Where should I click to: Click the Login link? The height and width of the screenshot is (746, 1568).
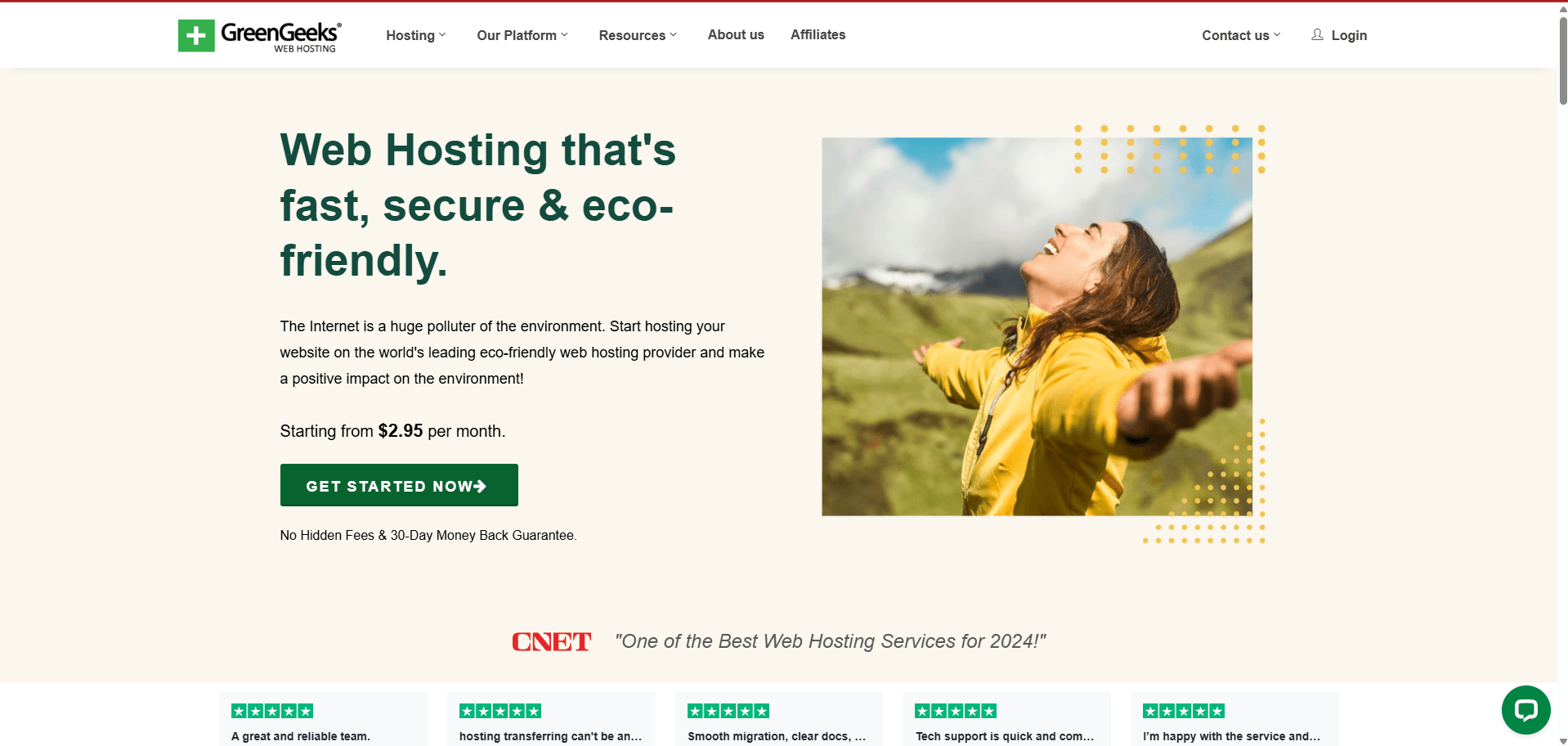pyautogui.click(x=1349, y=35)
